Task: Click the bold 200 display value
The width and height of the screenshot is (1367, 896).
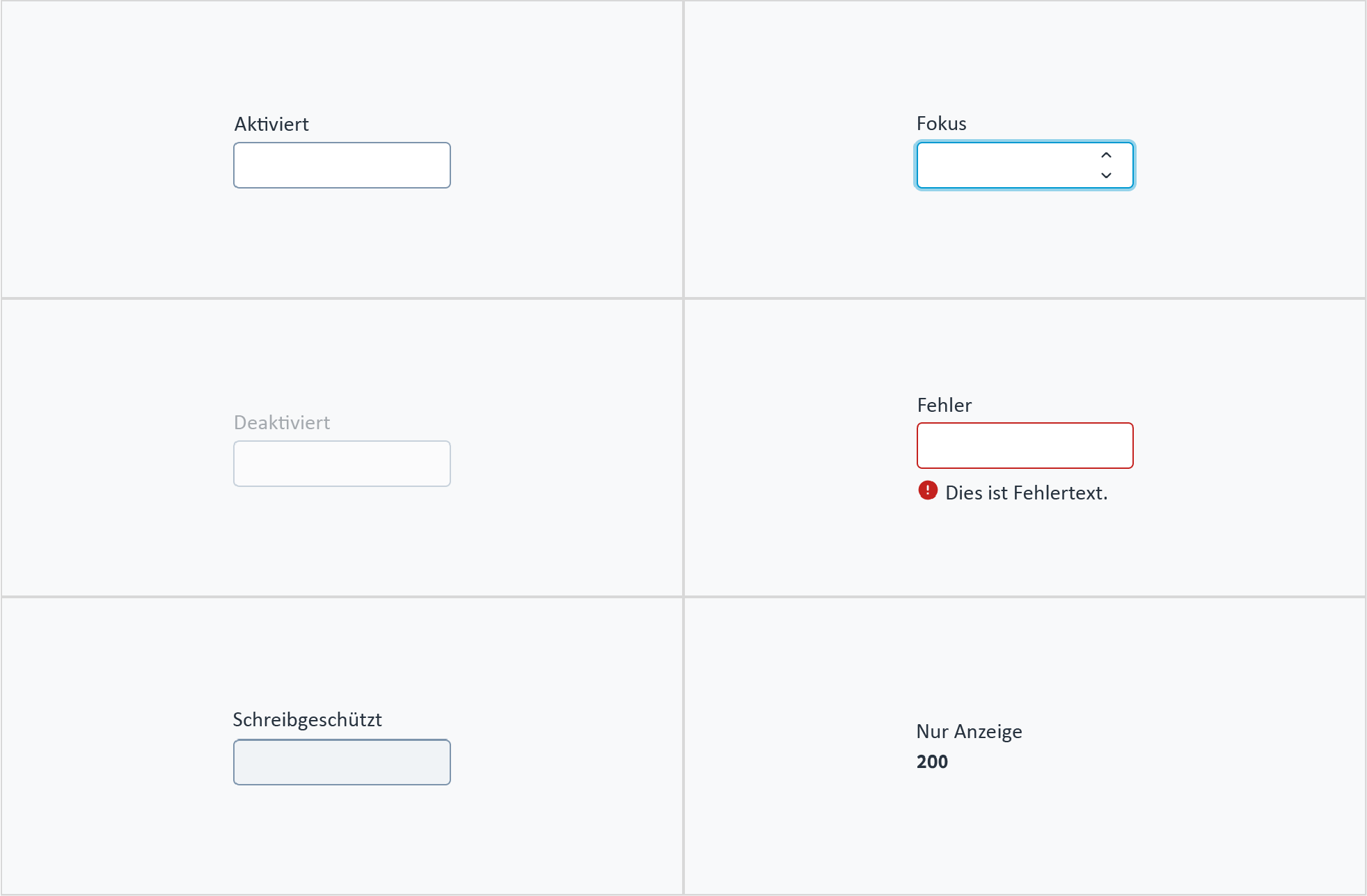Action: (932, 762)
